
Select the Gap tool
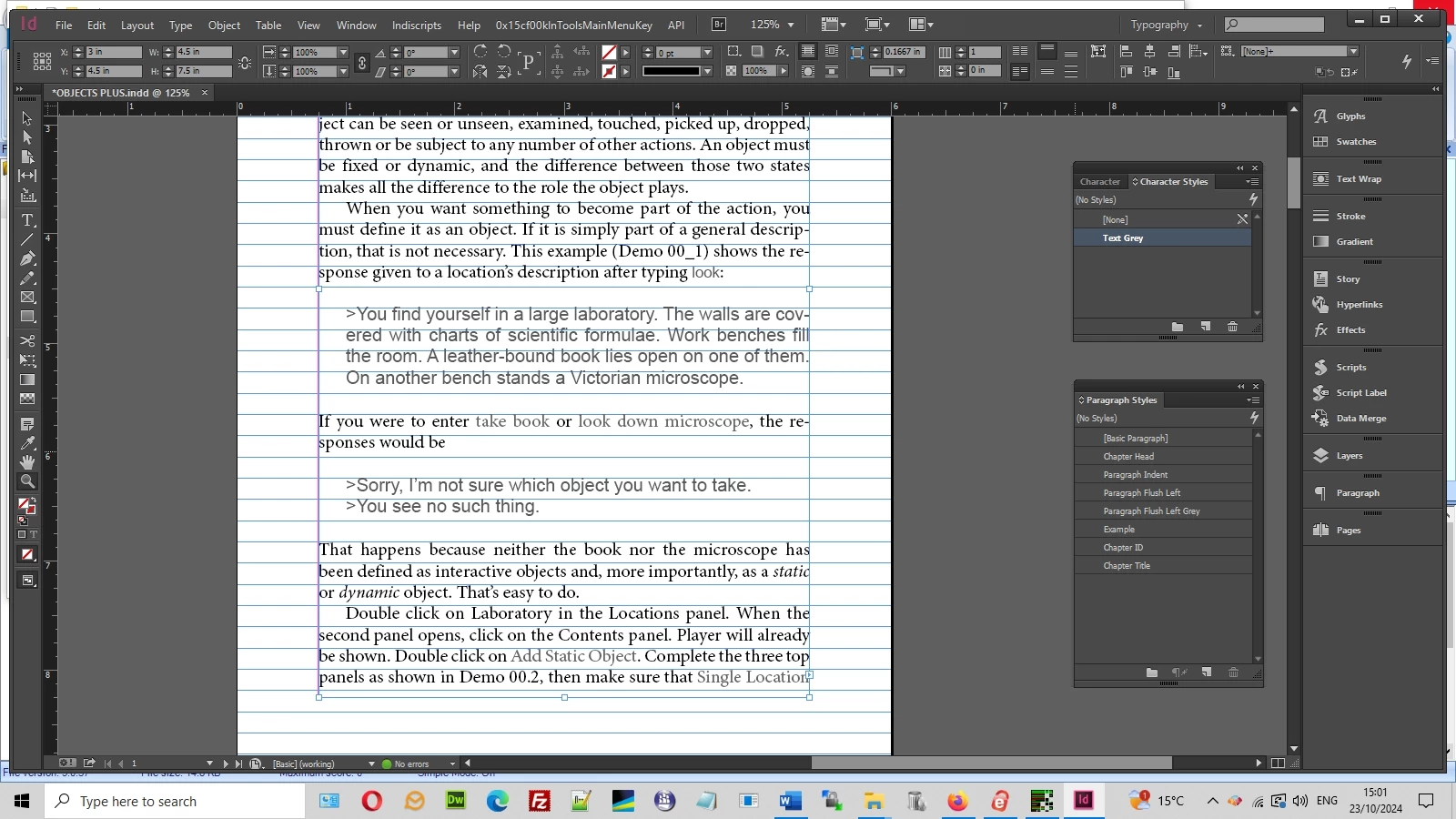27,176
